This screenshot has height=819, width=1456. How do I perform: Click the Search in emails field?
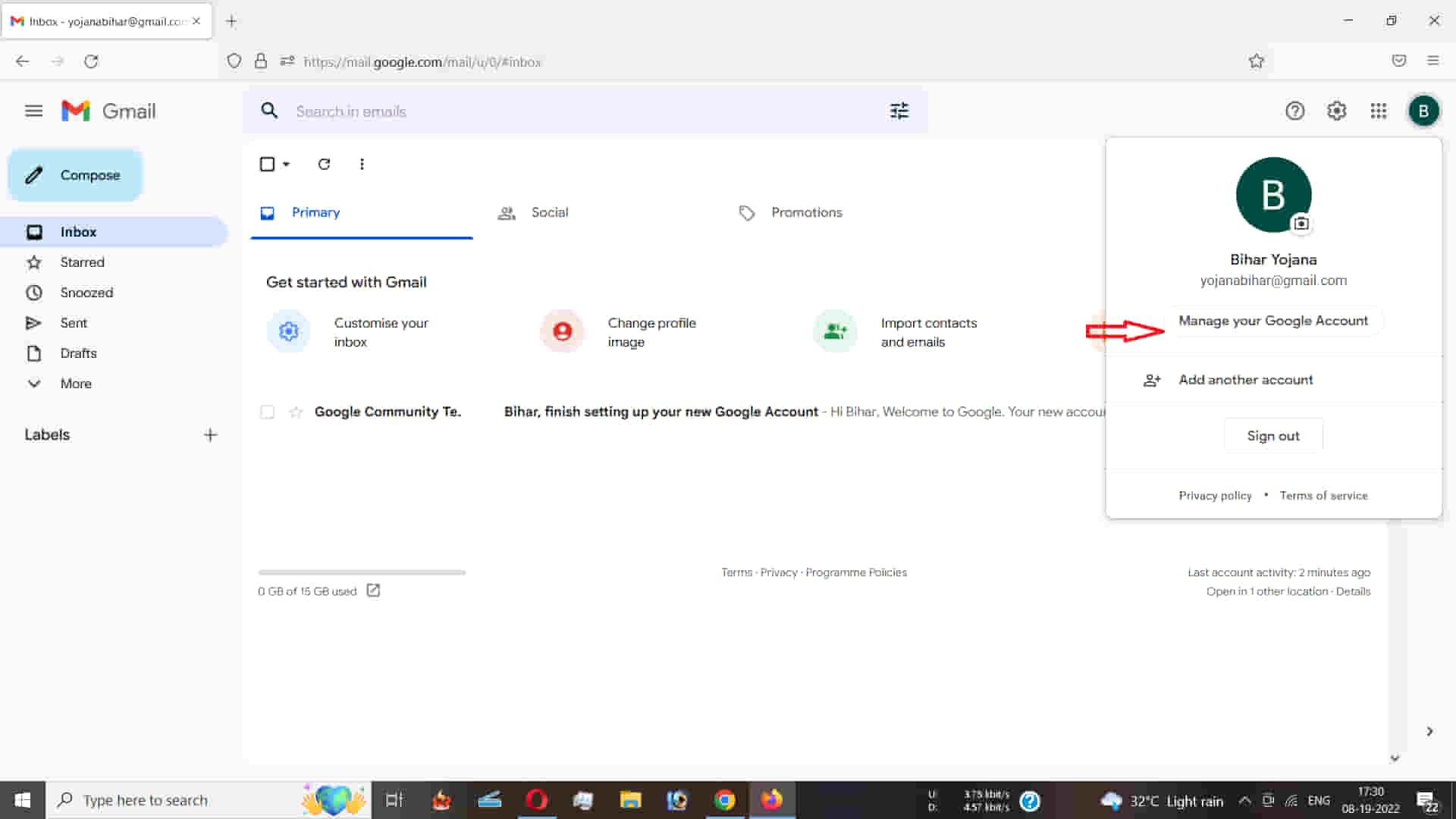click(x=584, y=111)
